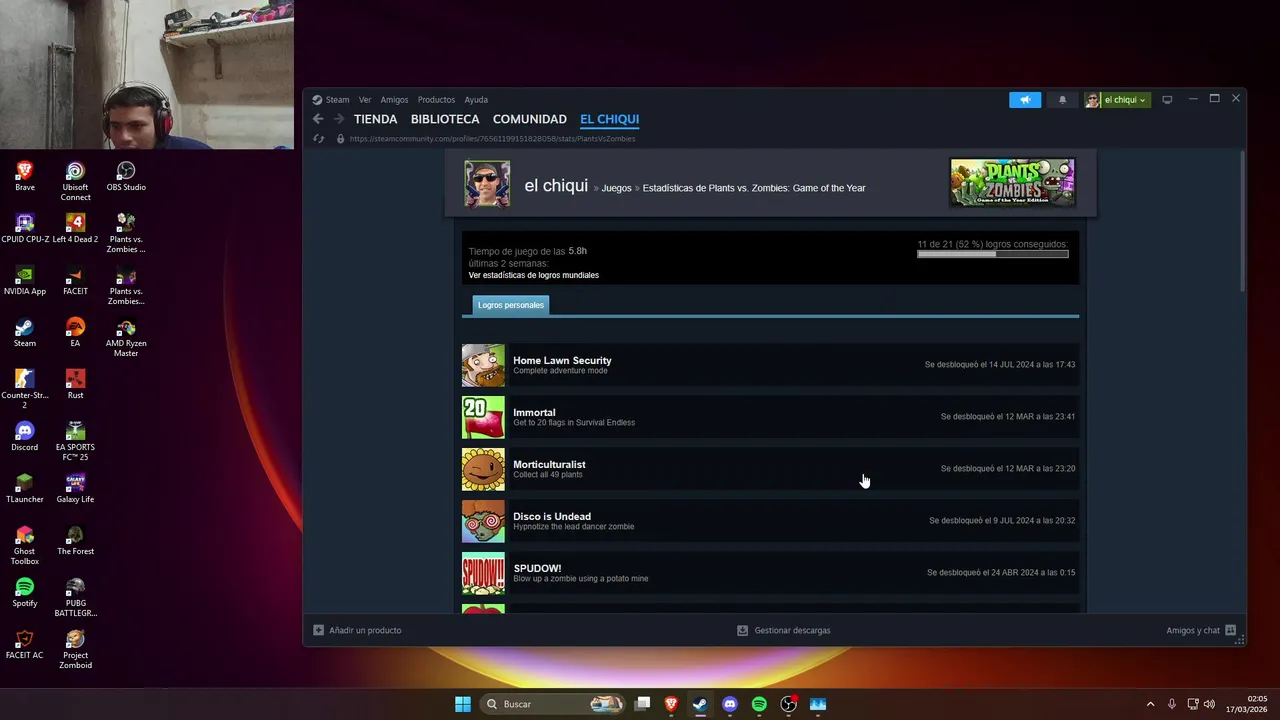
Task: Select the Logros personales tab
Action: click(x=511, y=305)
